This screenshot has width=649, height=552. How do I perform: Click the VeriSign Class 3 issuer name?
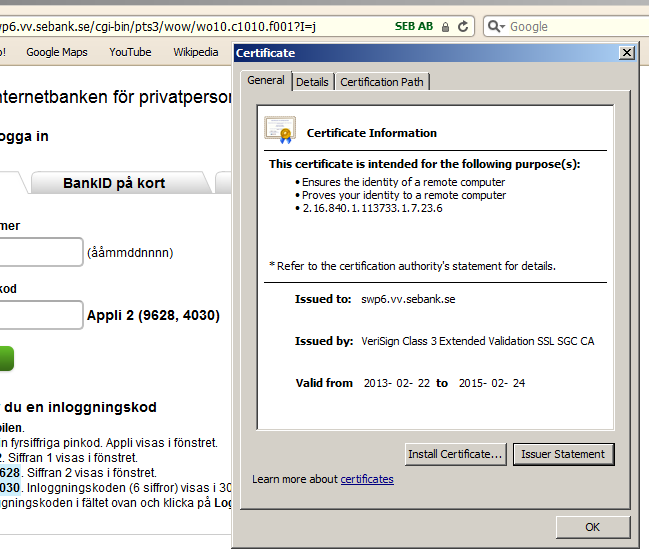(x=478, y=341)
